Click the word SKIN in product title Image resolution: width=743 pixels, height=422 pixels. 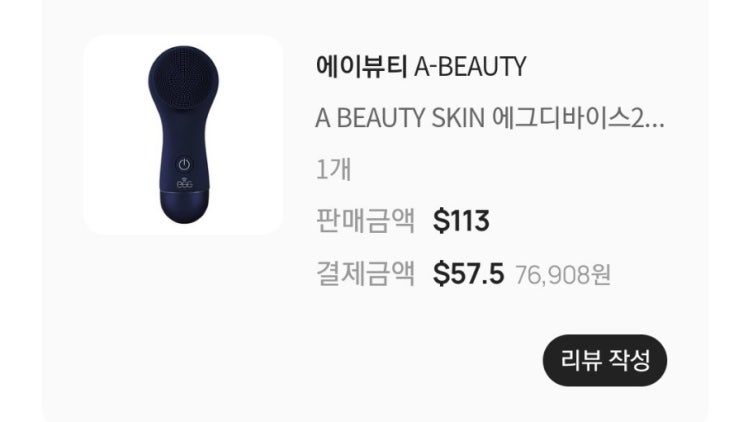pos(458,118)
